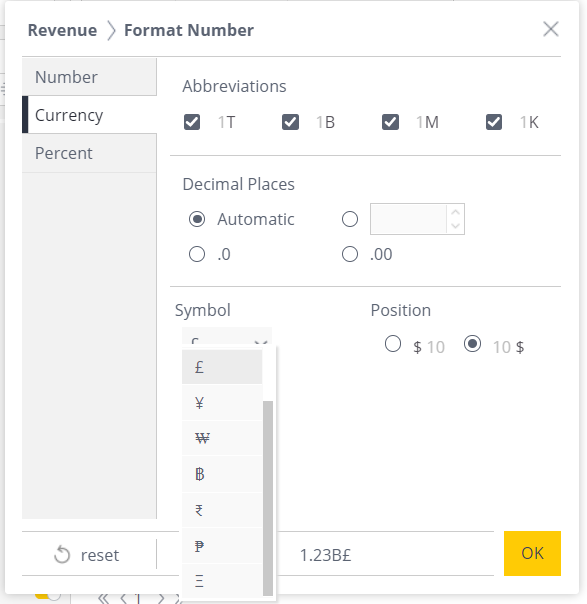This screenshot has width=587, height=604.
Task: Choose the Won ₩ symbol
Action: tap(222, 438)
